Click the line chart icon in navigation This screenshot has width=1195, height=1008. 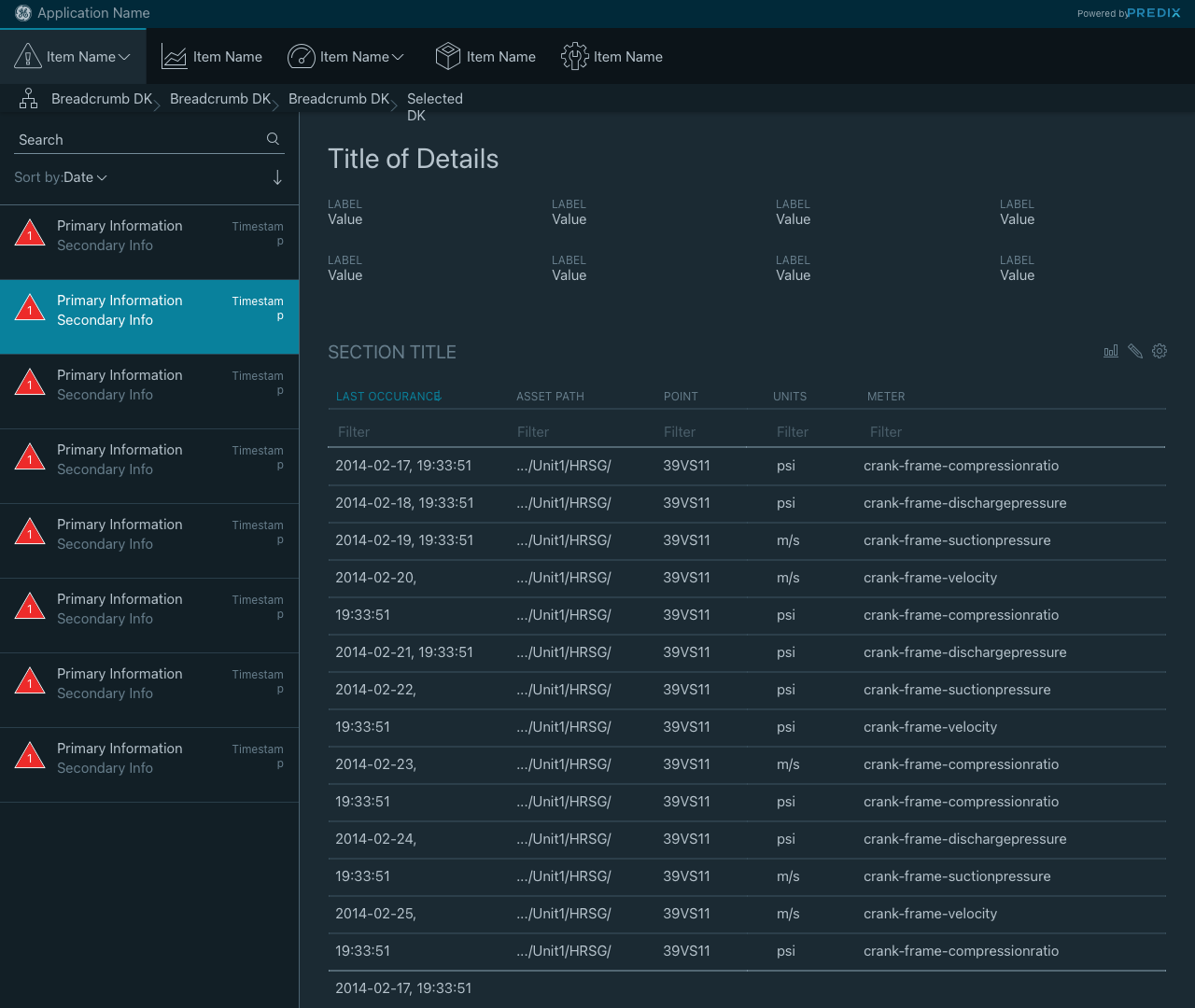[175, 57]
